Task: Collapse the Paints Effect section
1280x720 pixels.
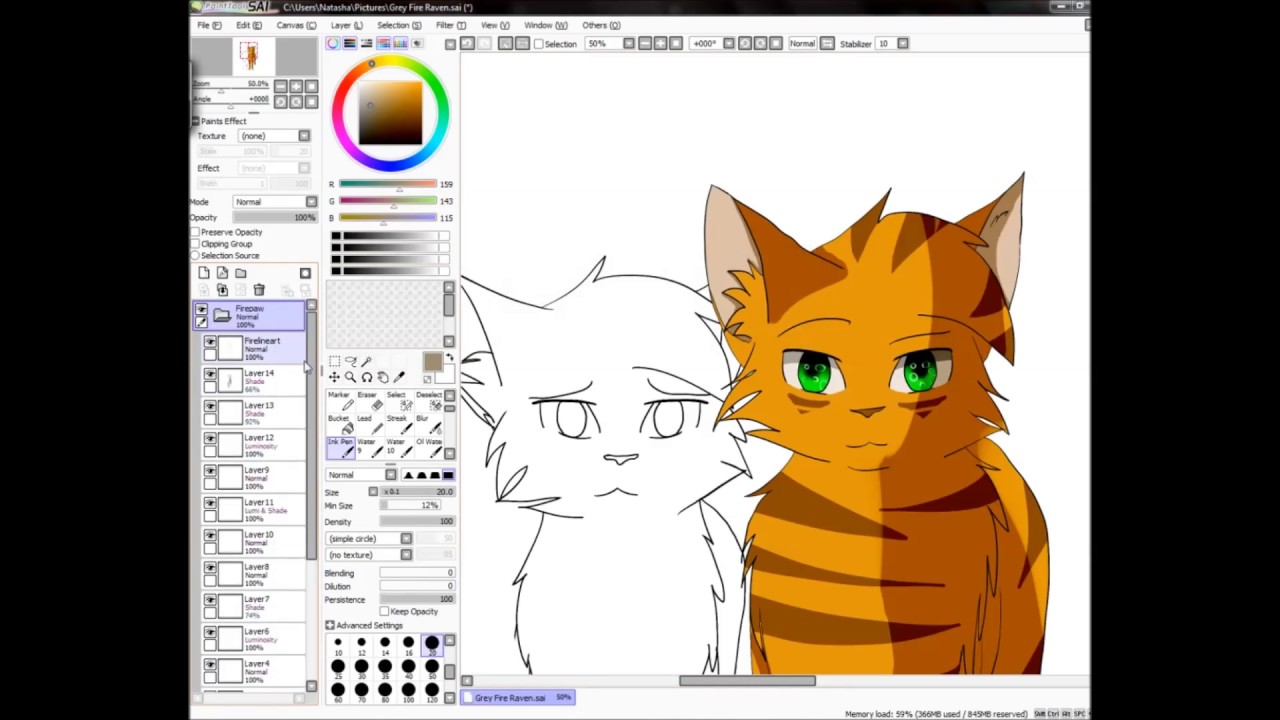Action: [x=196, y=121]
